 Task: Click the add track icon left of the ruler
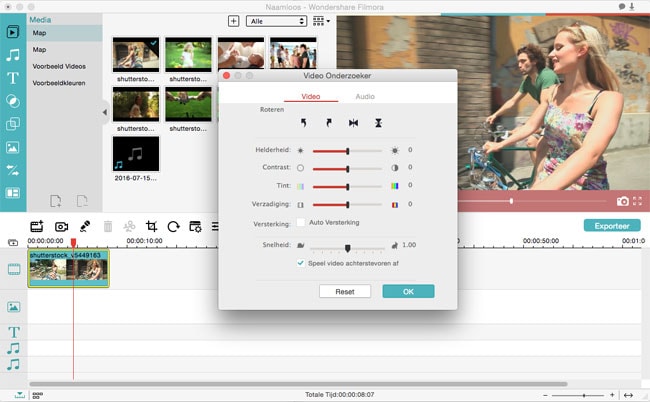(13, 242)
